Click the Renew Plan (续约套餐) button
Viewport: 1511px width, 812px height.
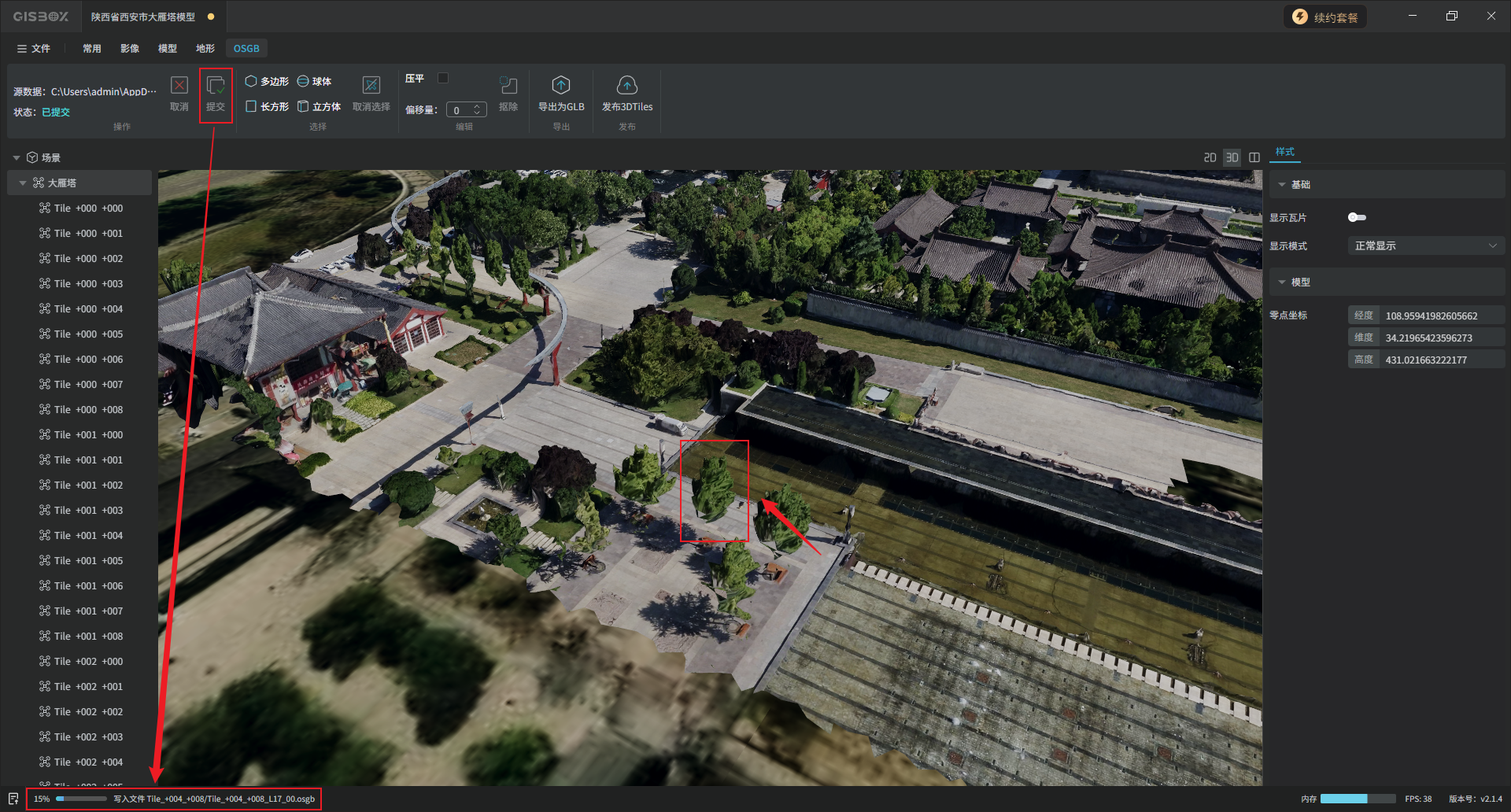click(1325, 17)
